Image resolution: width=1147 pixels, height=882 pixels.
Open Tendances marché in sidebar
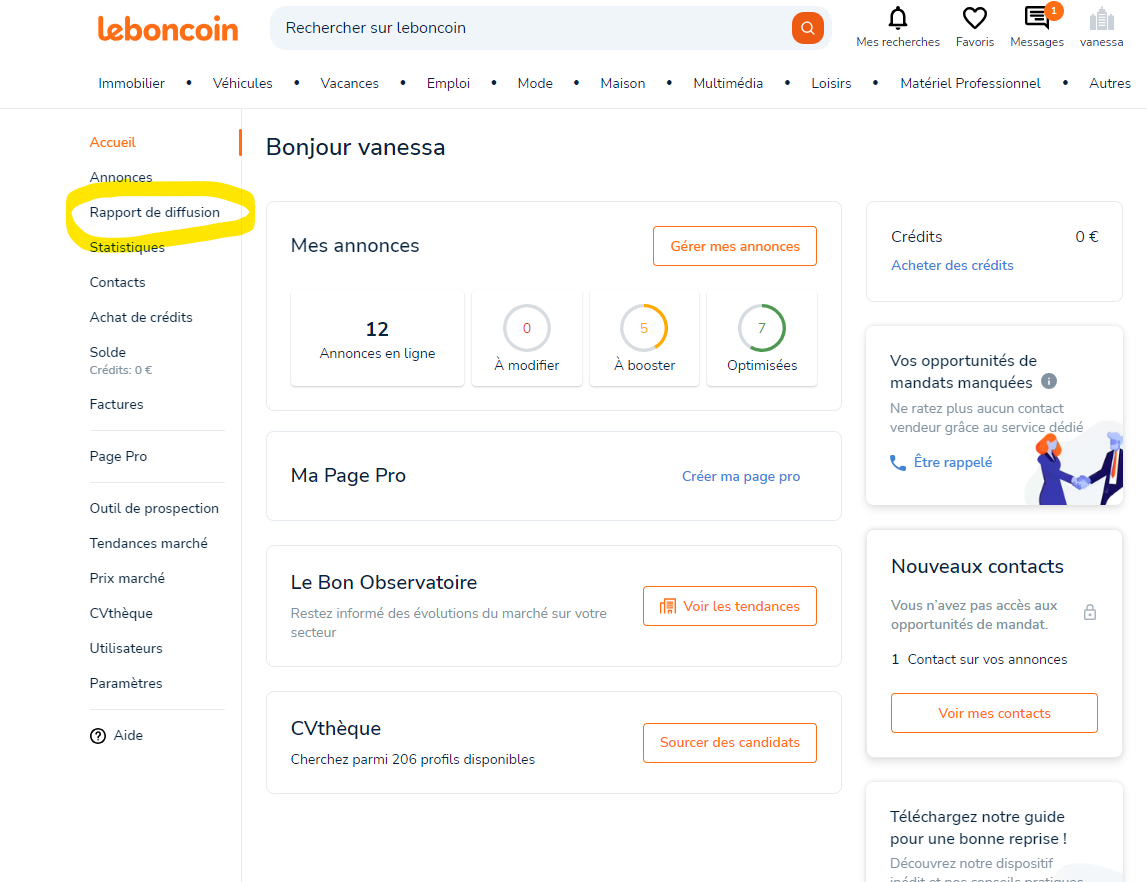click(148, 543)
